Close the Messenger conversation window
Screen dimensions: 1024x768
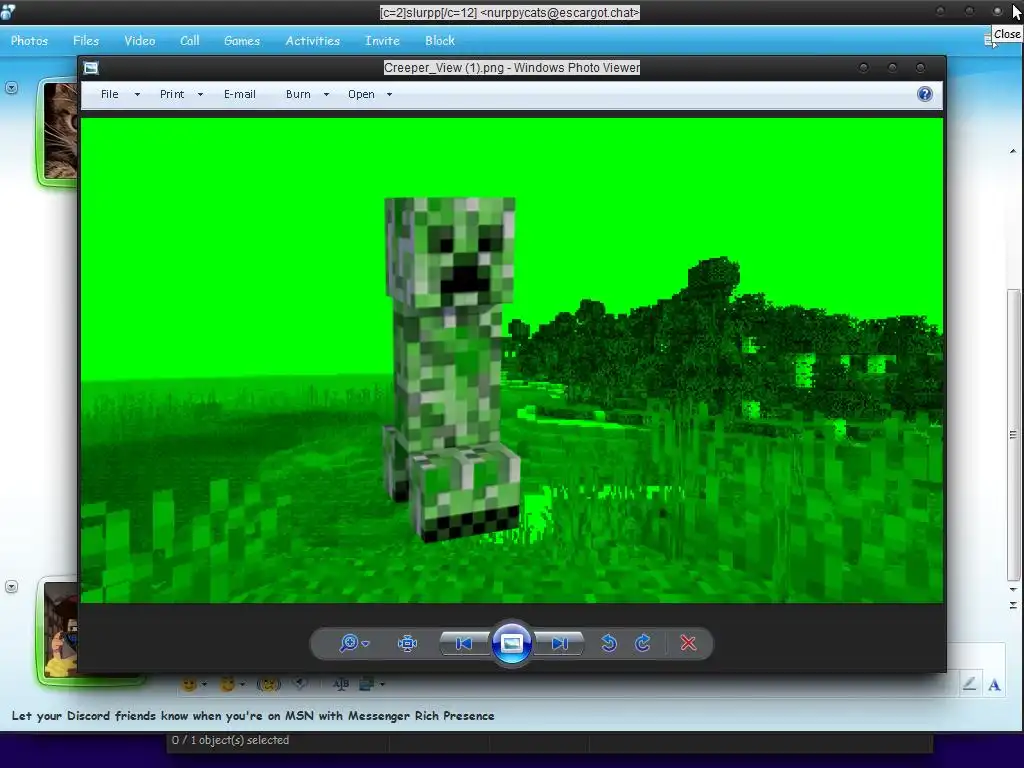point(997,11)
